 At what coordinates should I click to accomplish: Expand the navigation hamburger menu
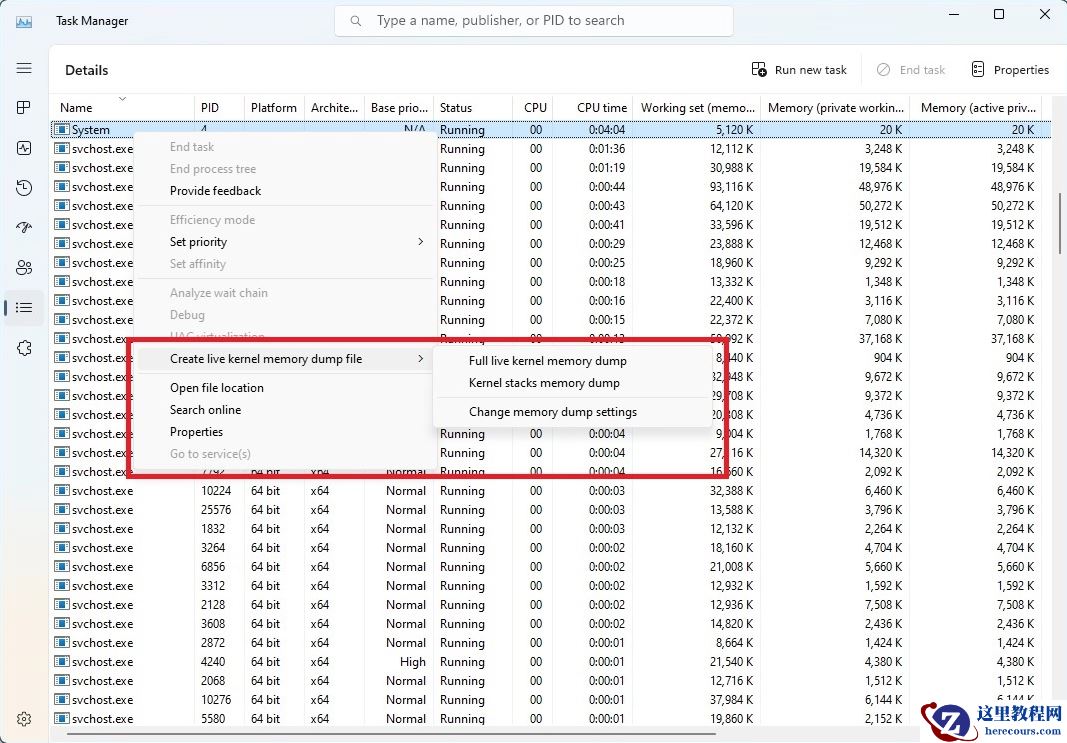[24, 68]
